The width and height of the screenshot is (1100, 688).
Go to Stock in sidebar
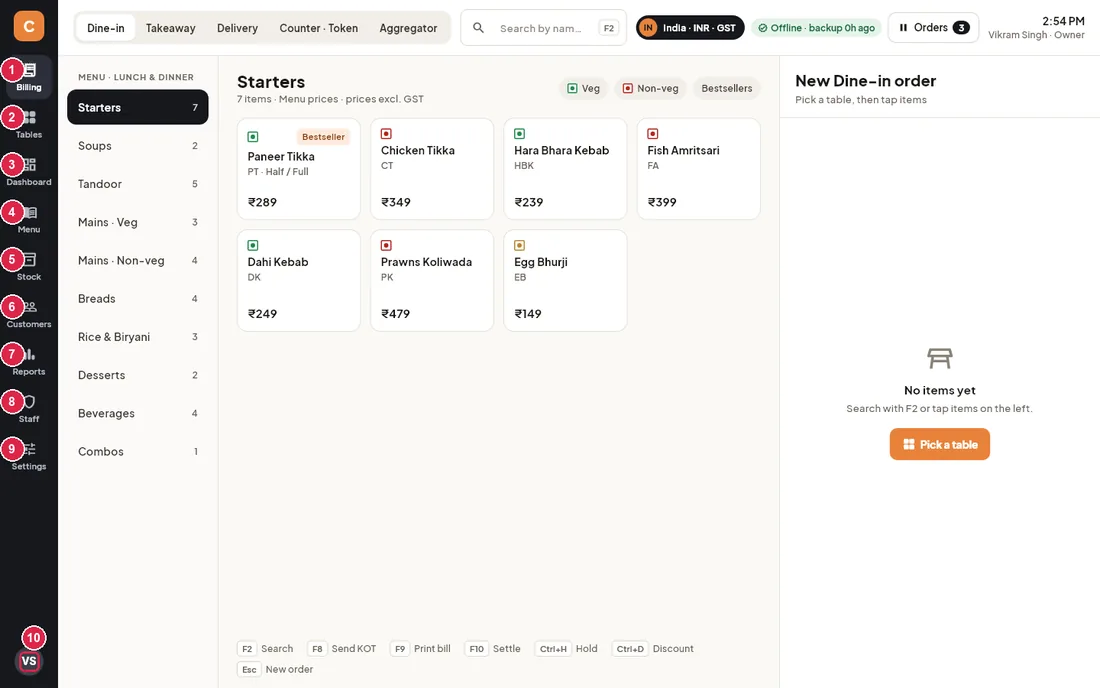point(29,266)
